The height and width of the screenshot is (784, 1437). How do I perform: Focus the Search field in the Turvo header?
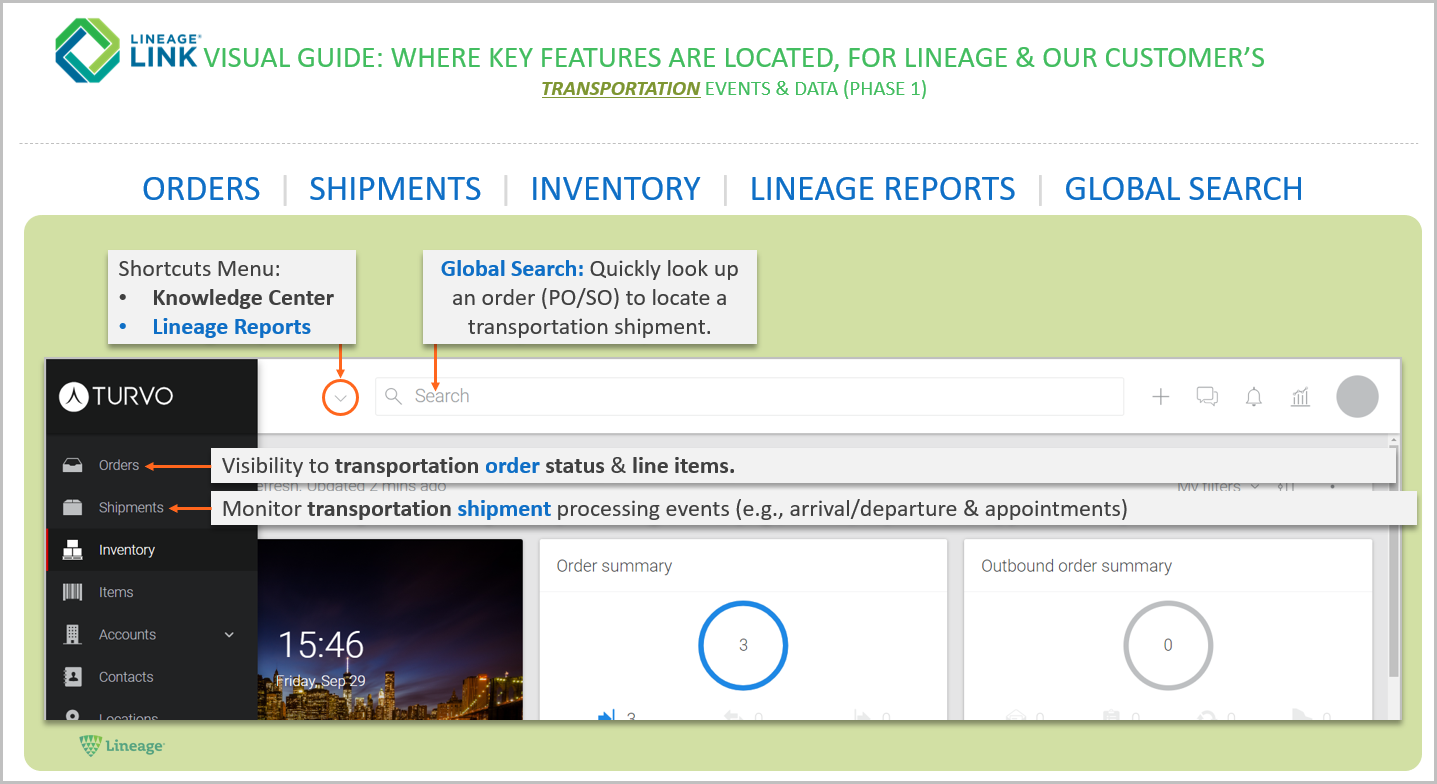[x=749, y=396]
